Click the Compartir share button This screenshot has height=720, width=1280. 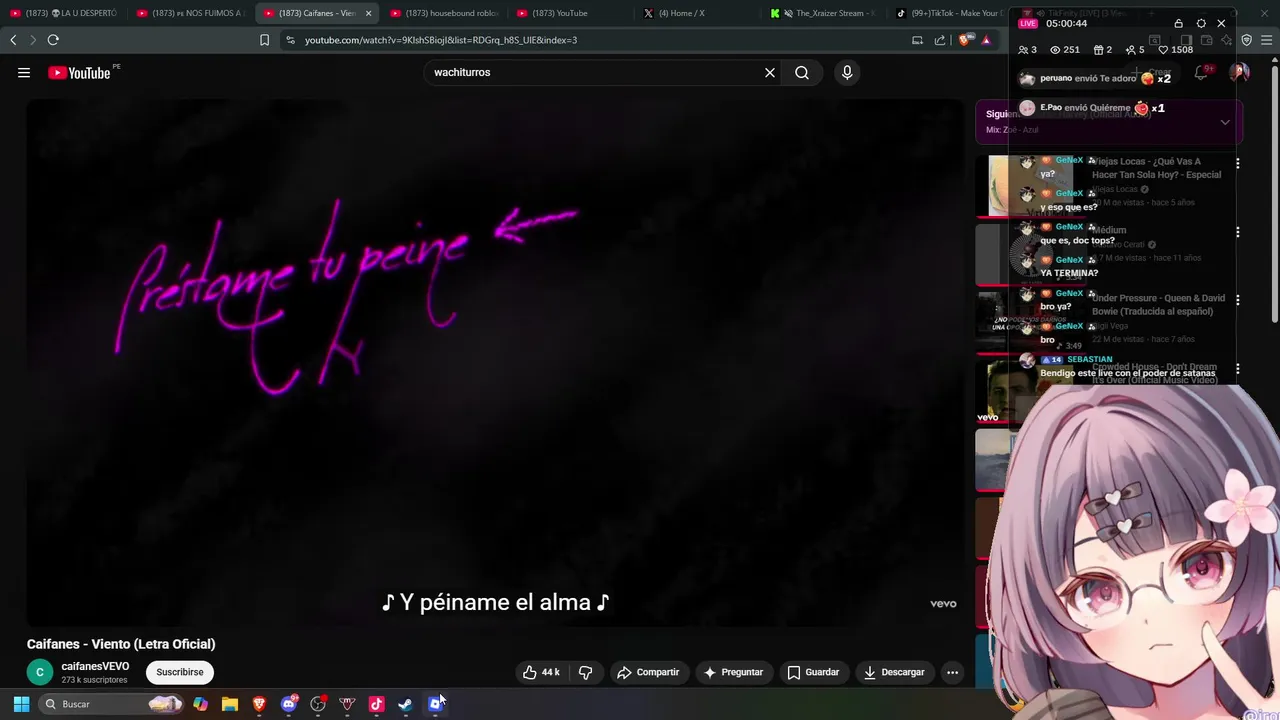(x=648, y=672)
